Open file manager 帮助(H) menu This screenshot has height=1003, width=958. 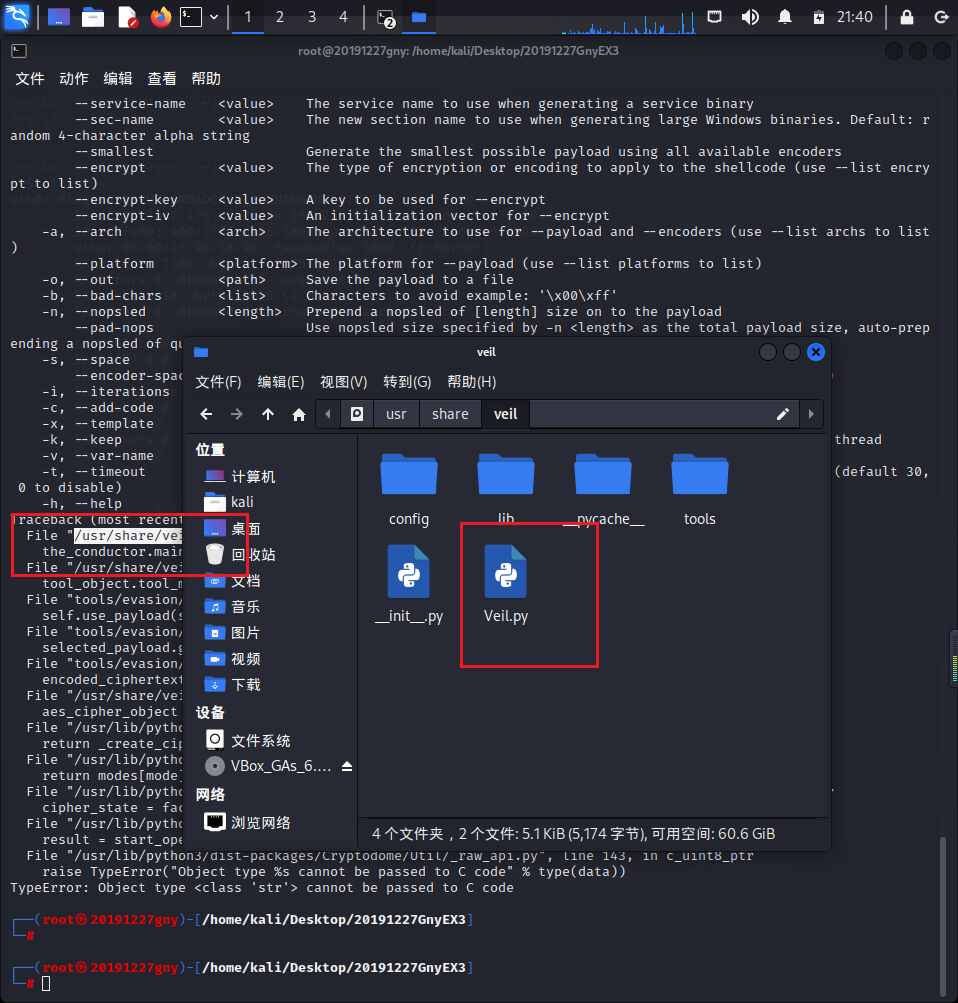pos(471,382)
